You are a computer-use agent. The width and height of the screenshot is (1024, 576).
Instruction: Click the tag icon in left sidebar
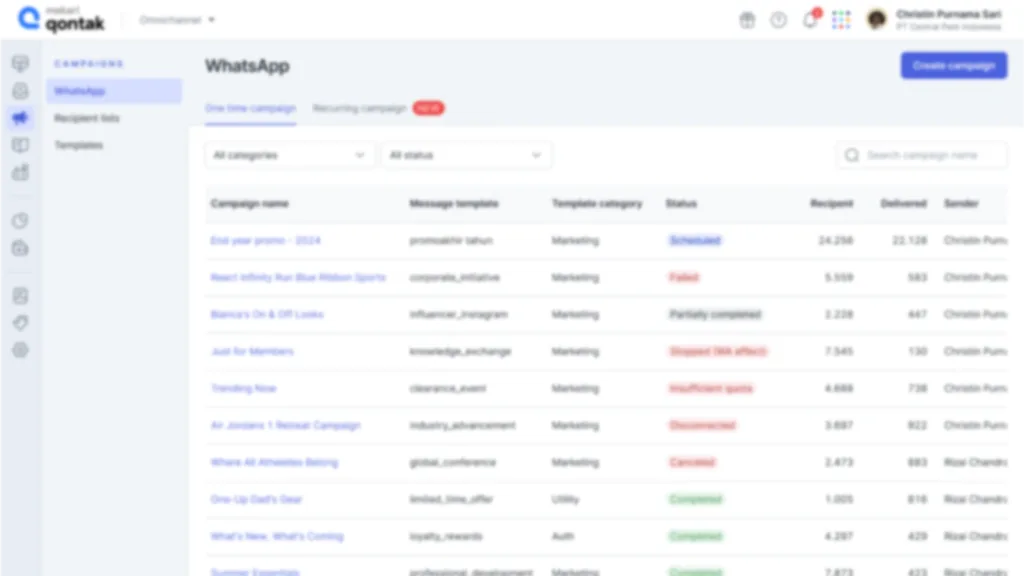(20, 323)
